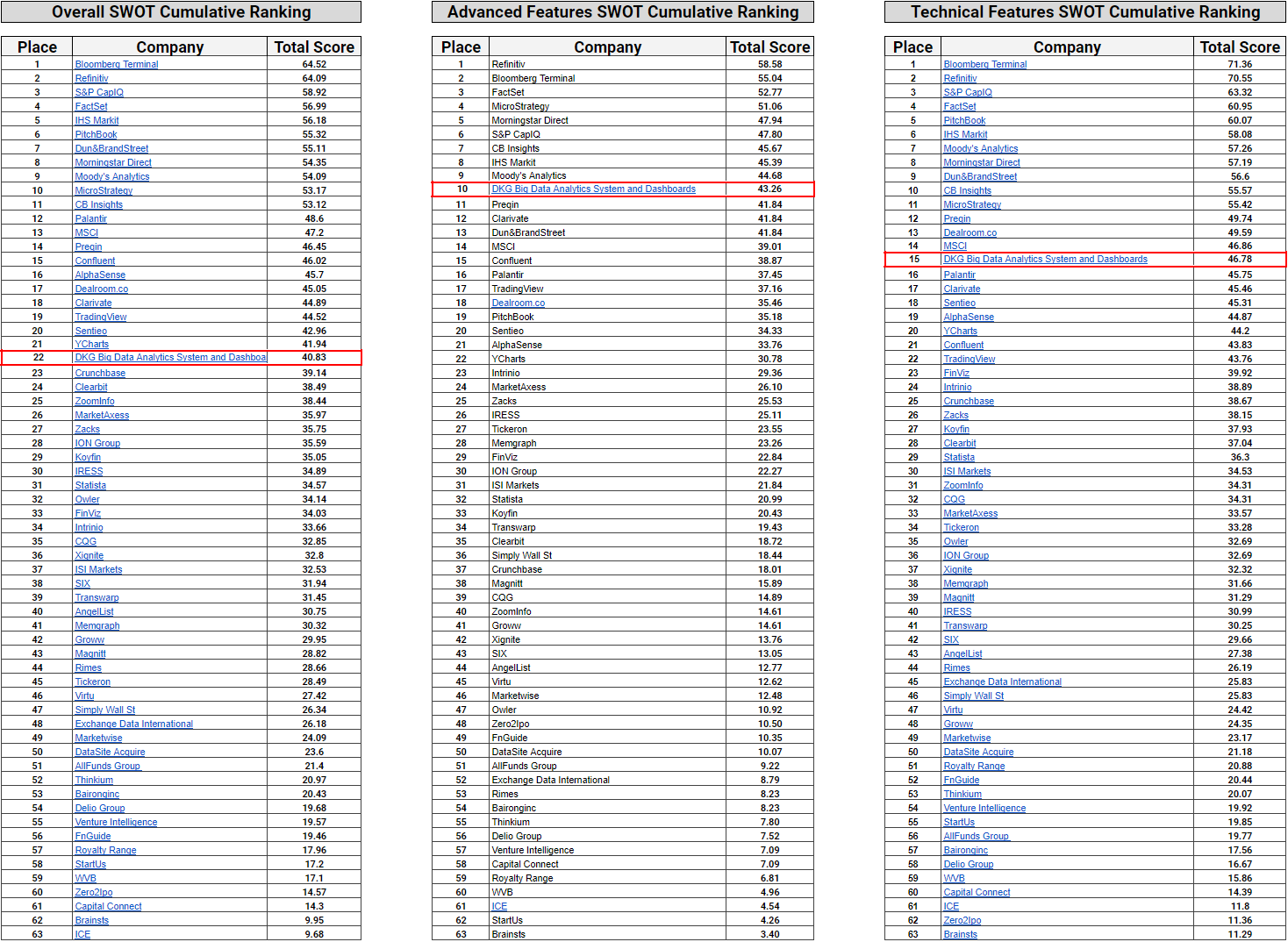1288x942 pixels.
Task: Open Royalty Range link in Technical Features table
Action: (974, 766)
